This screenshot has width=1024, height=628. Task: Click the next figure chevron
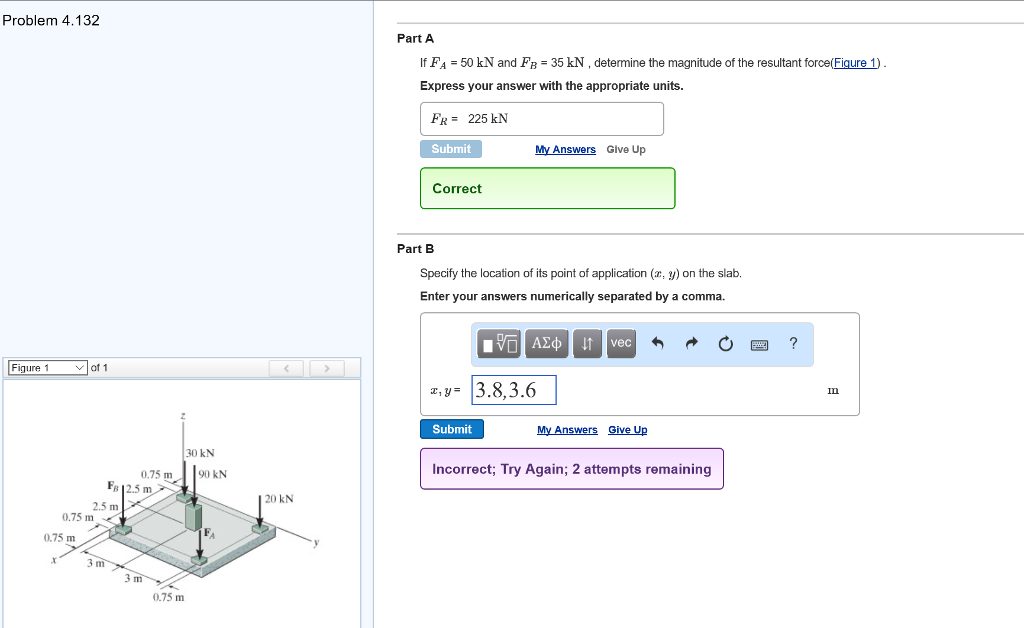(327, 368)
